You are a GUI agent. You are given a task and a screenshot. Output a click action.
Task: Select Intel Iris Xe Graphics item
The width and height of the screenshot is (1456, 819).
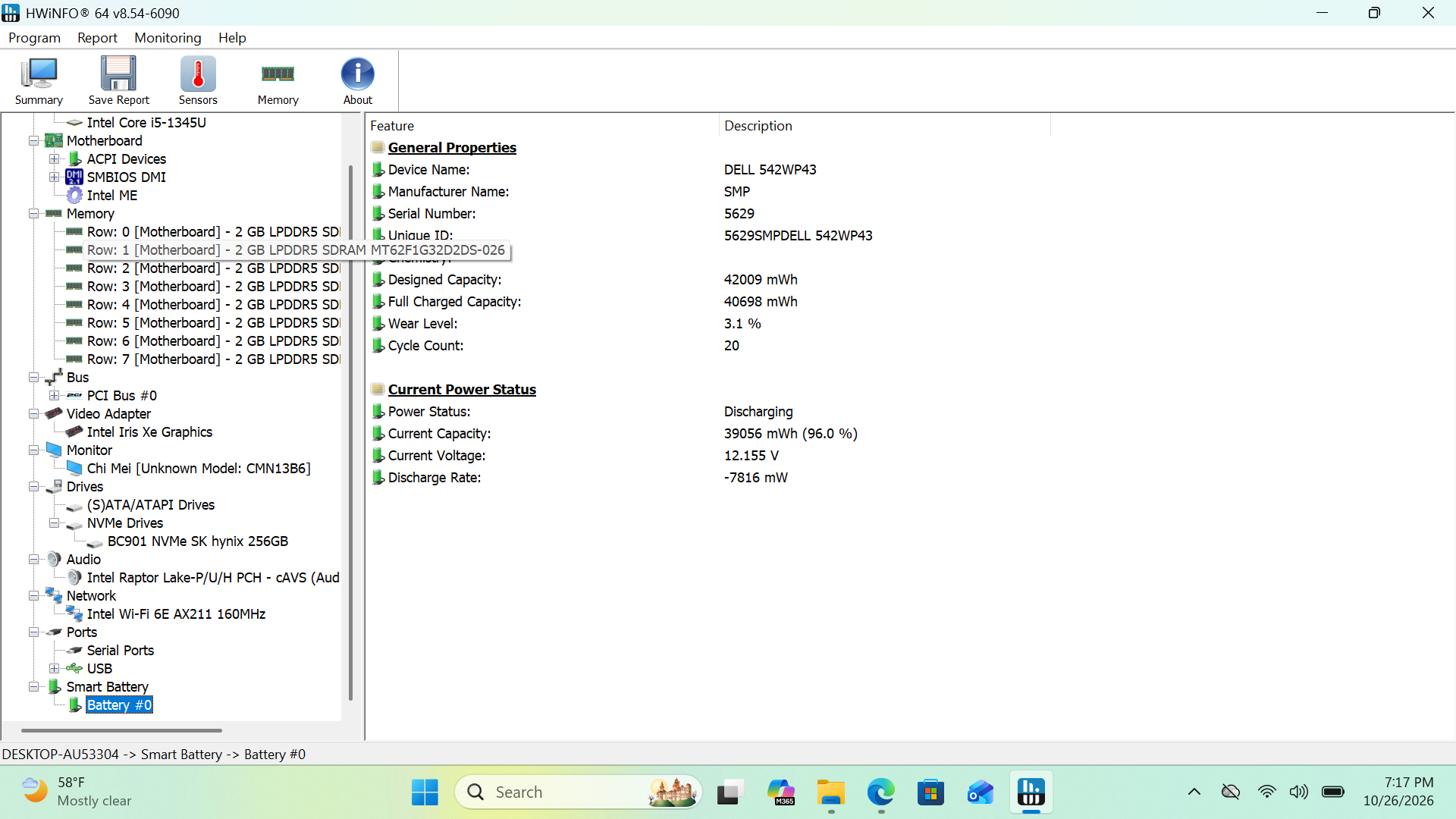click(149, 432)
